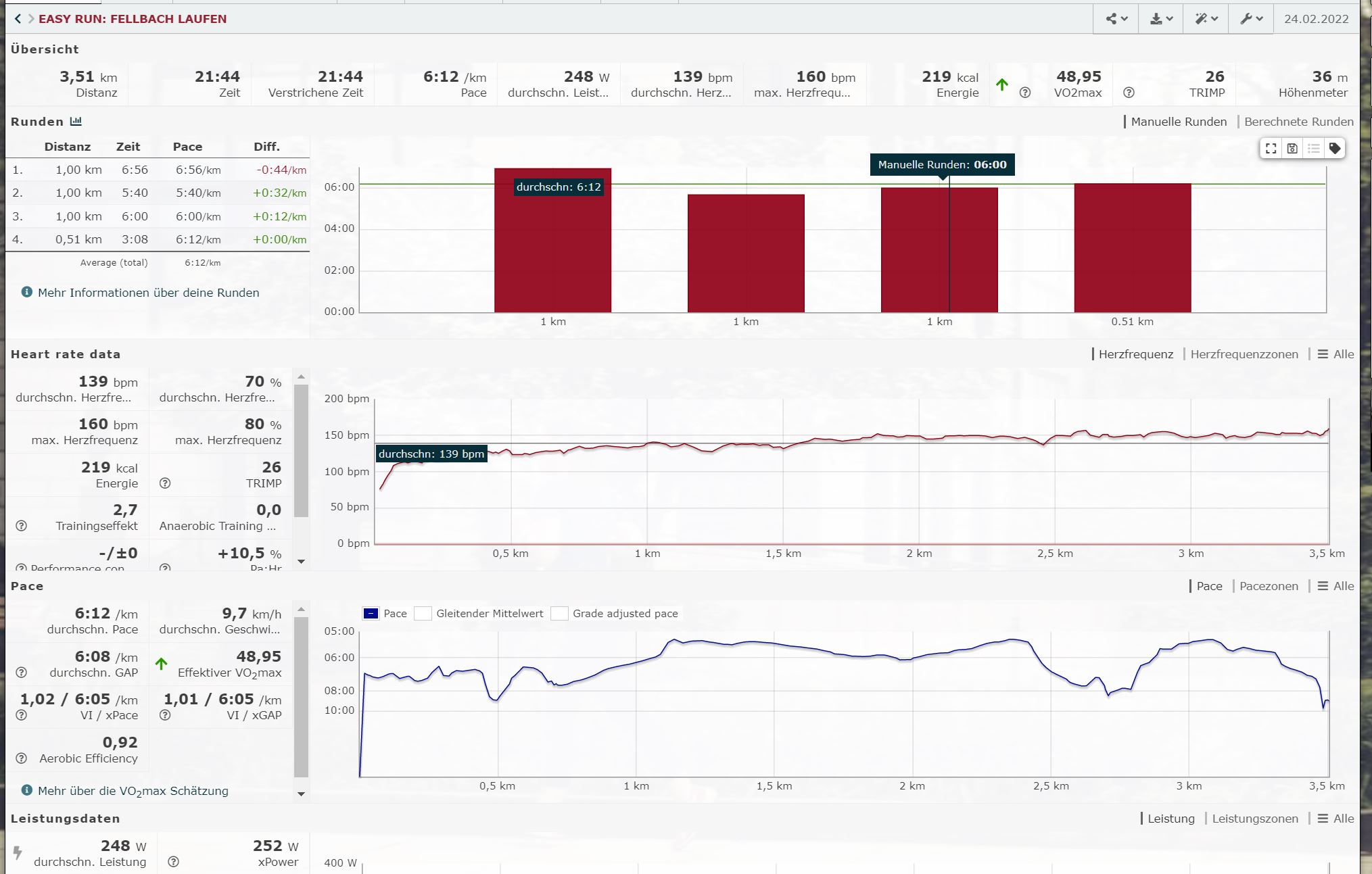
Task: Enable Gleitender Mittelwert in pace chart
Action: click(x=423, y=614)
